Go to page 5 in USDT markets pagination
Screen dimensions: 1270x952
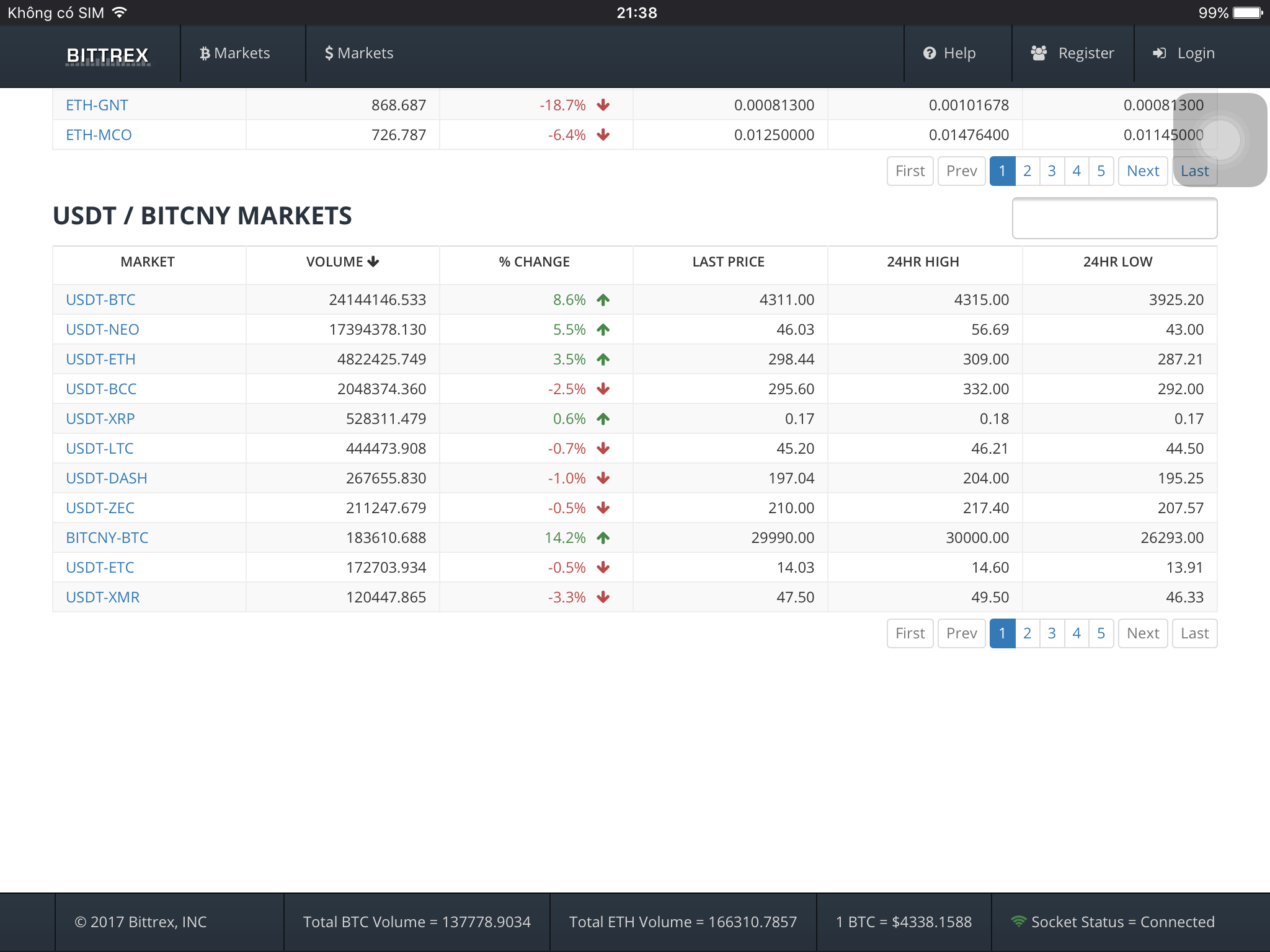click(1101, 633)
